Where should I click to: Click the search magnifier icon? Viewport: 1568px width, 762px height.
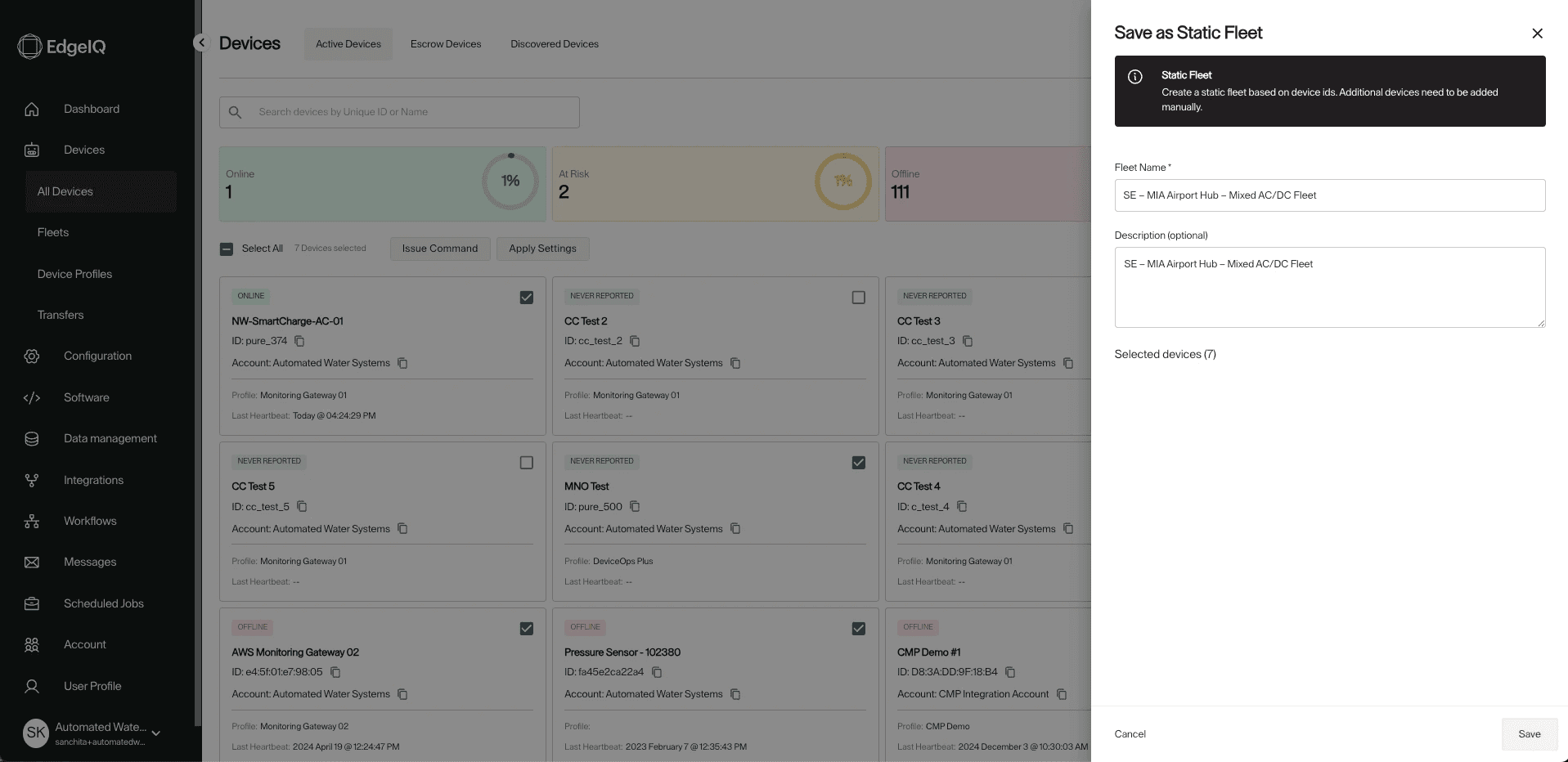236,112
